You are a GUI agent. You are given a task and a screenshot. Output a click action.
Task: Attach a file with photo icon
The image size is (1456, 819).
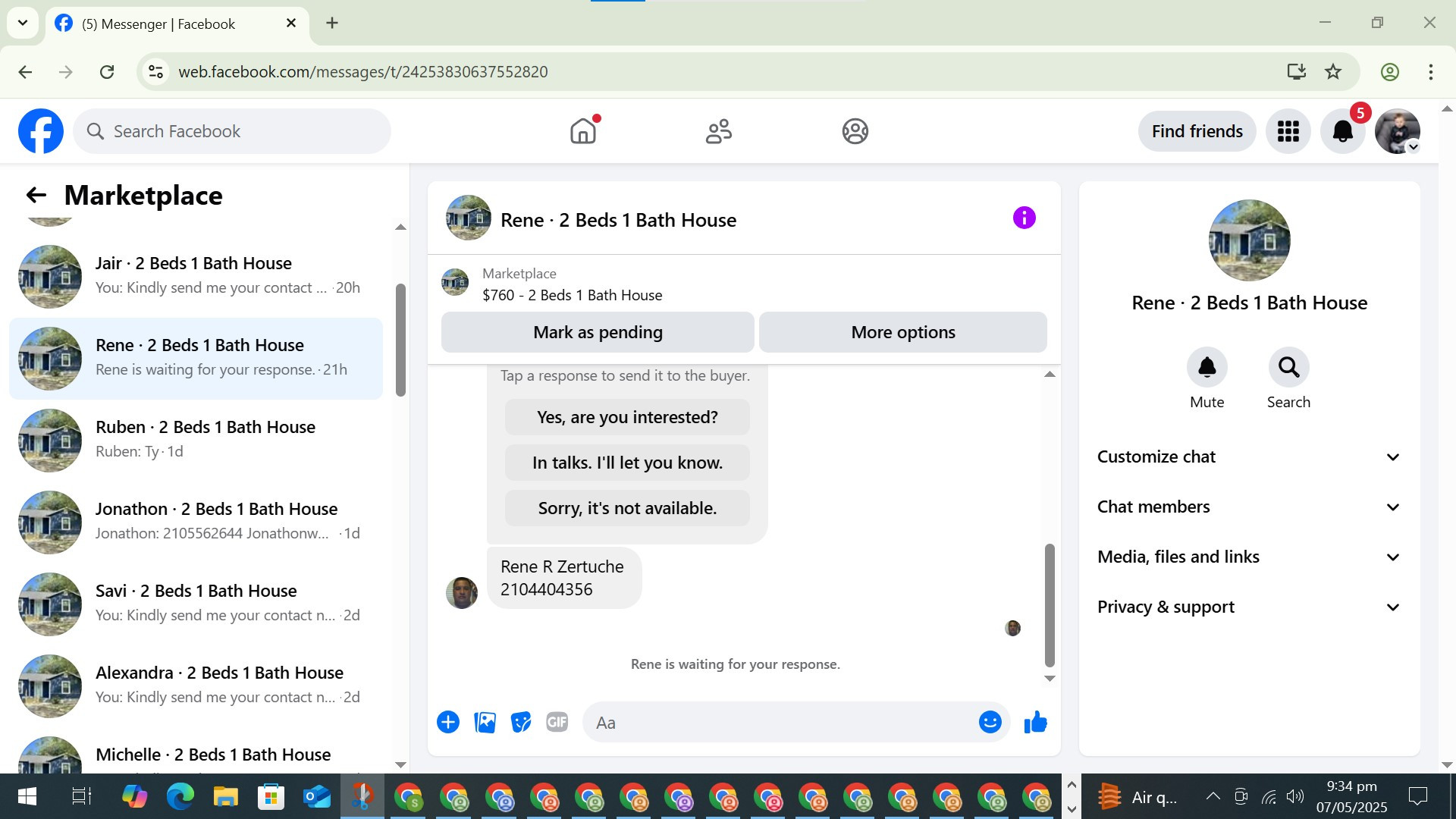[x=485, y=722]
